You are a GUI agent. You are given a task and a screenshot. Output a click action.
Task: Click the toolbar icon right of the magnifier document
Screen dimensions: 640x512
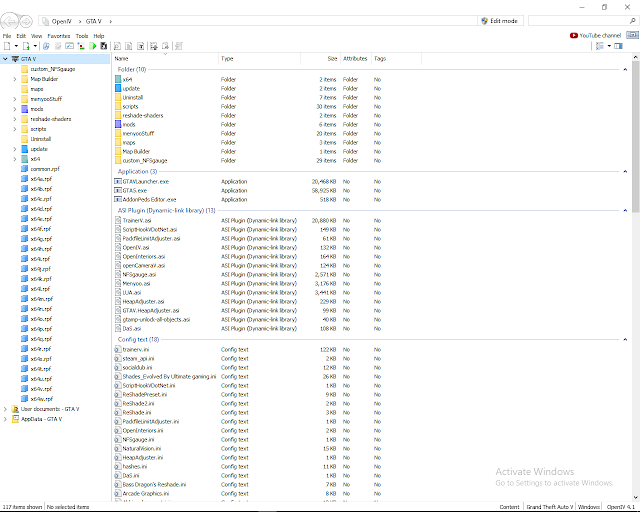[x=129, y=46]
